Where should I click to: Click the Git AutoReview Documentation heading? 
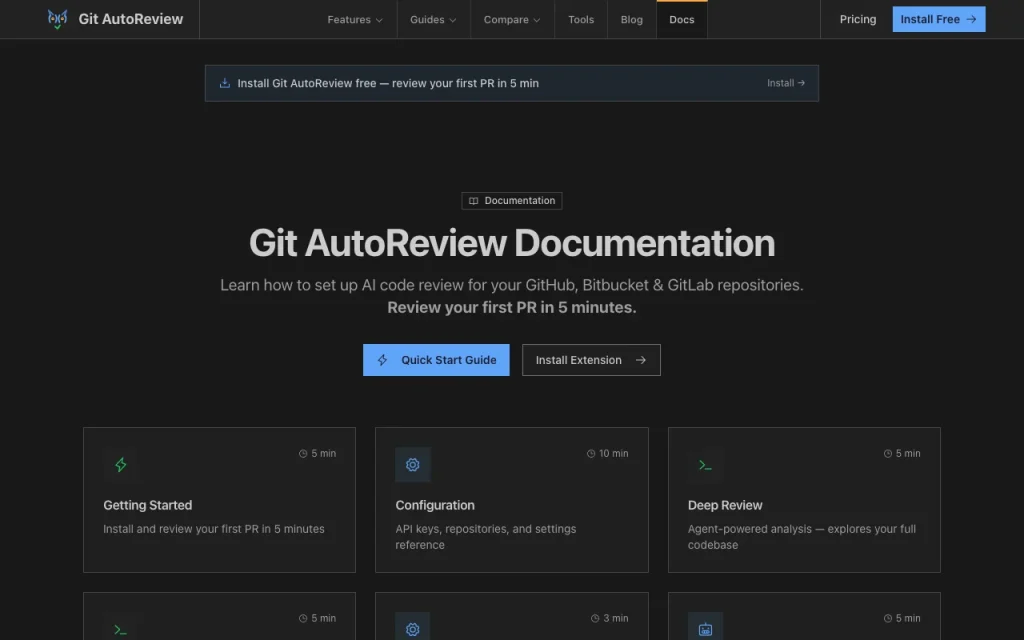(512, 243)
